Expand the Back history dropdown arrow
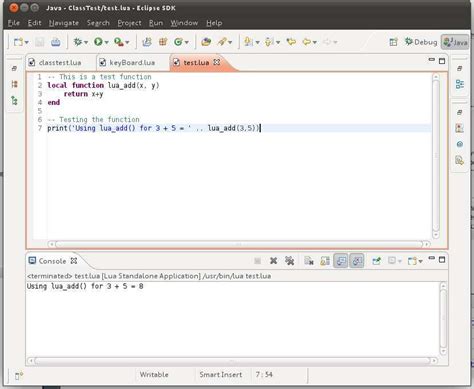The width and height of the screenshot is (474, 389). pos(315,42)
